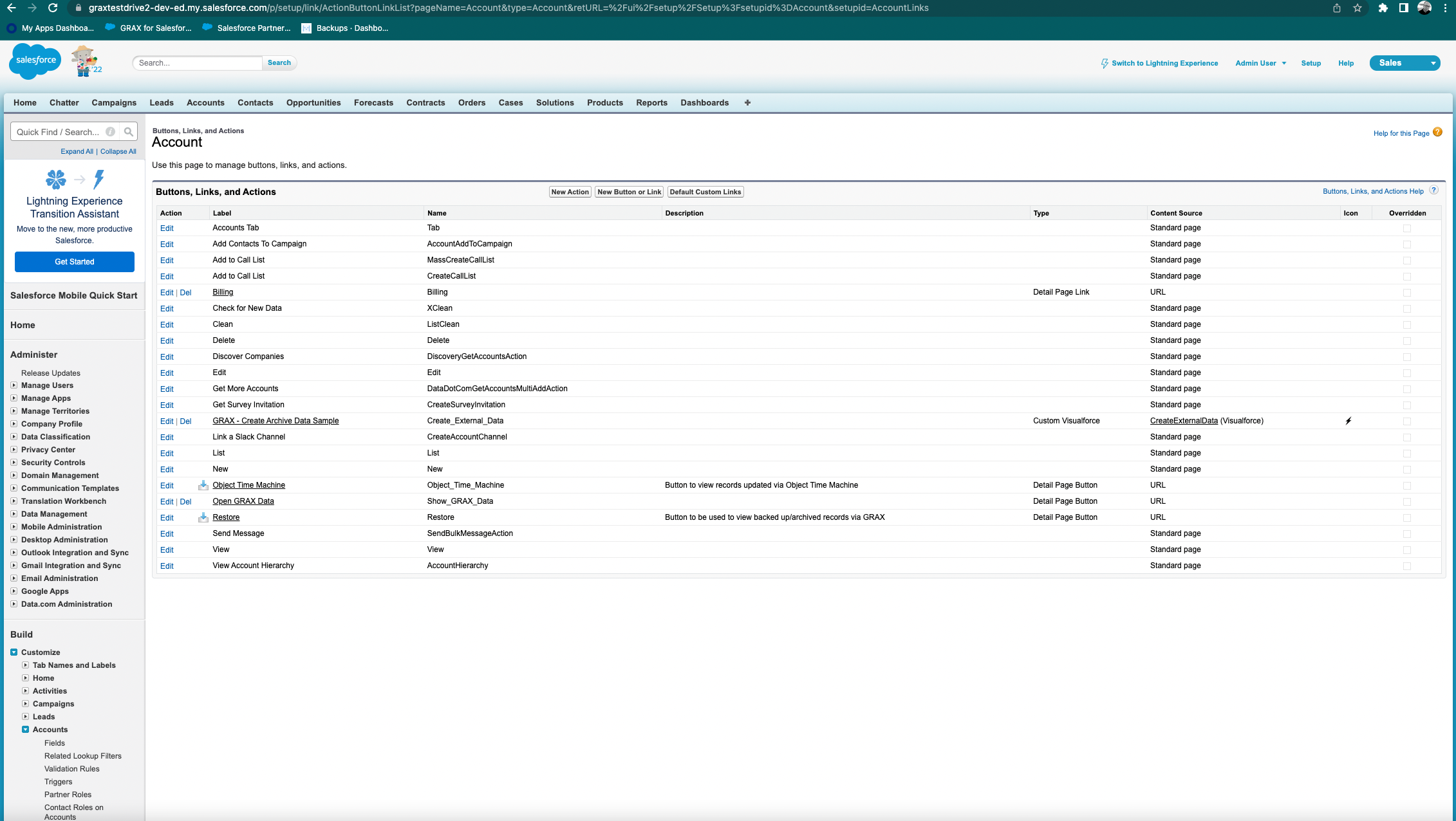
Task: Click the browser reload icon
Action: (53, 8)
